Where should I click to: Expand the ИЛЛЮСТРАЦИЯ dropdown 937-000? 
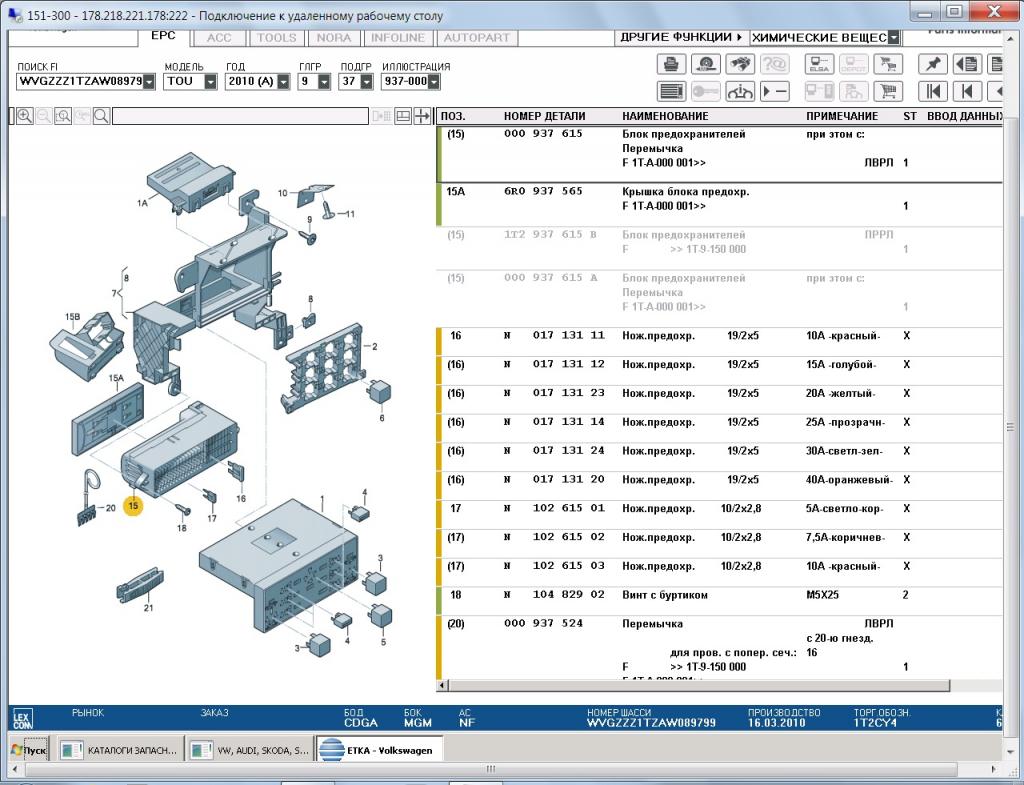click(434, 82)
